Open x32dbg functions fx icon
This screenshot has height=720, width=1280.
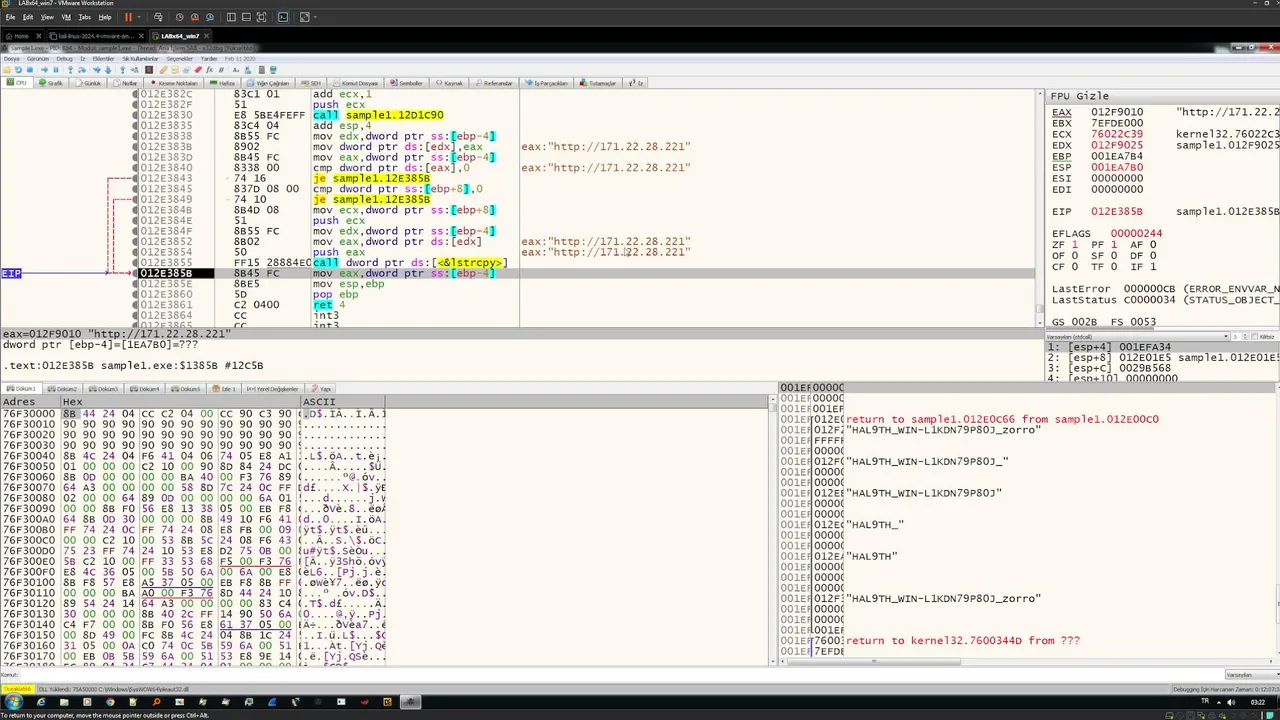coord(209,70)
